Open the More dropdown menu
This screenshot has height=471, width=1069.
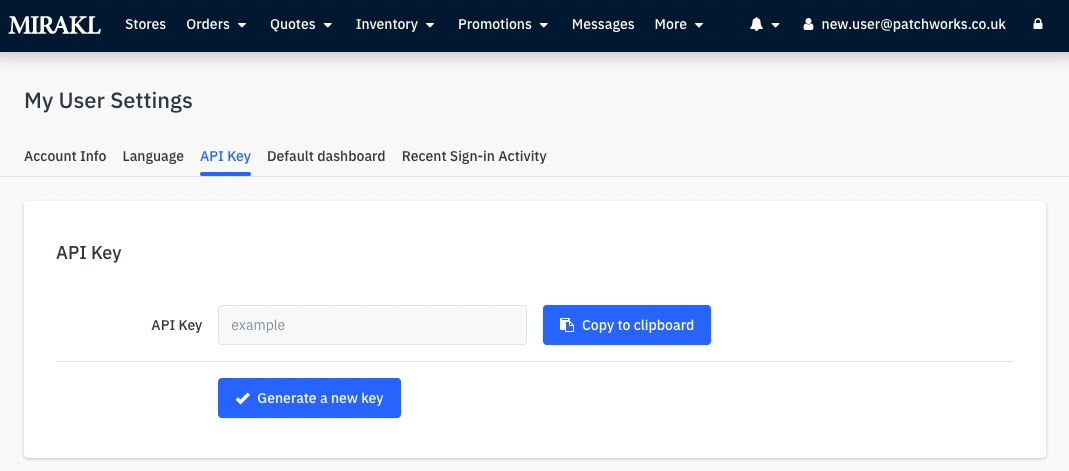(x=679, y=24)
